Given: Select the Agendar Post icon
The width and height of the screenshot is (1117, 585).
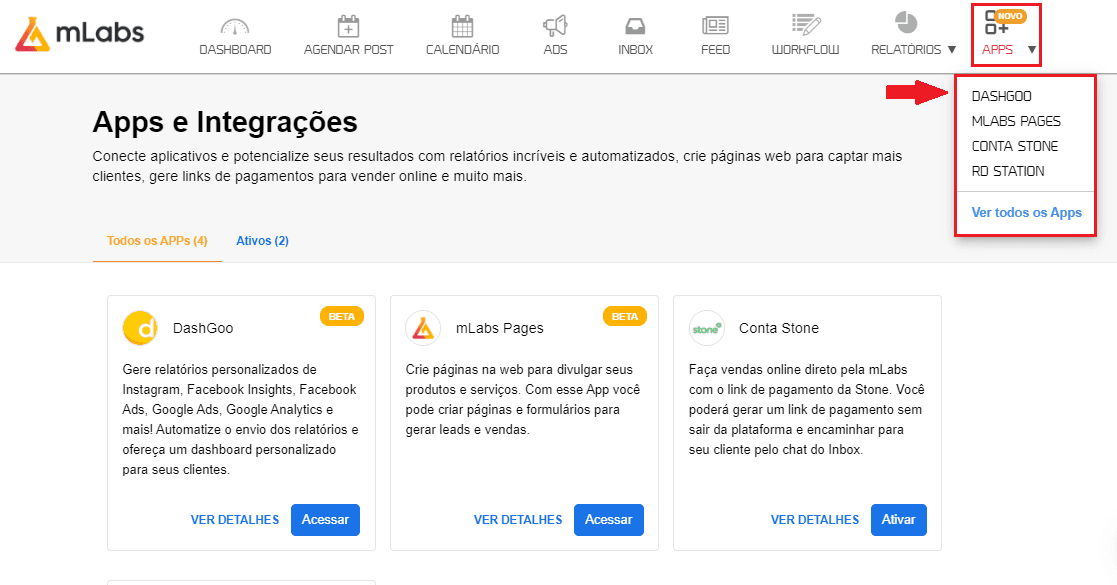Looking at the screenshot, I should pos(348,24).
